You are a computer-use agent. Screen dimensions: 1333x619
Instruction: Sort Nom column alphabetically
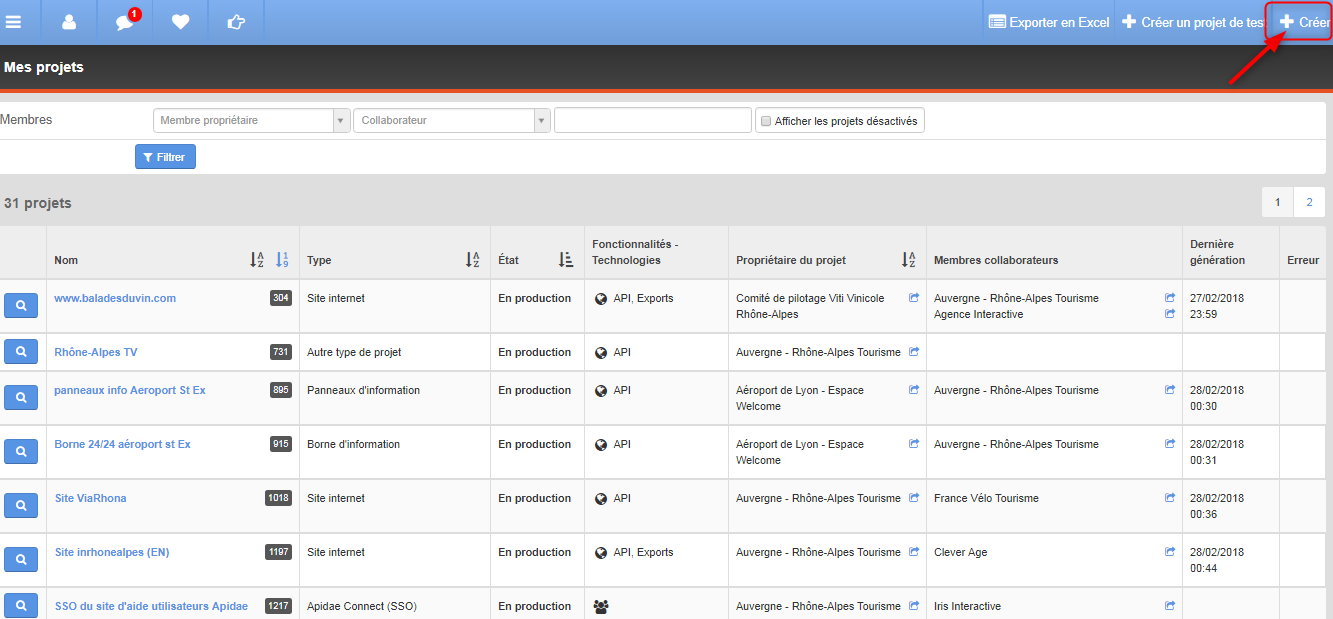coord(257,260)
